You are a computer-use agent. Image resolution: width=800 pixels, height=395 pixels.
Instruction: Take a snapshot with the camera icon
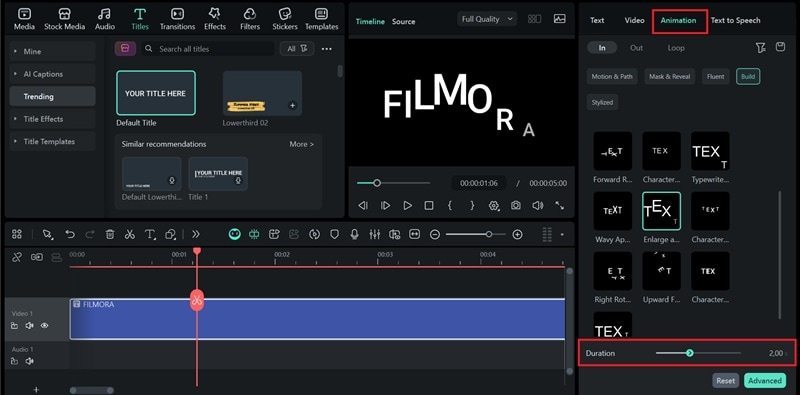click(x=516, y=206)
